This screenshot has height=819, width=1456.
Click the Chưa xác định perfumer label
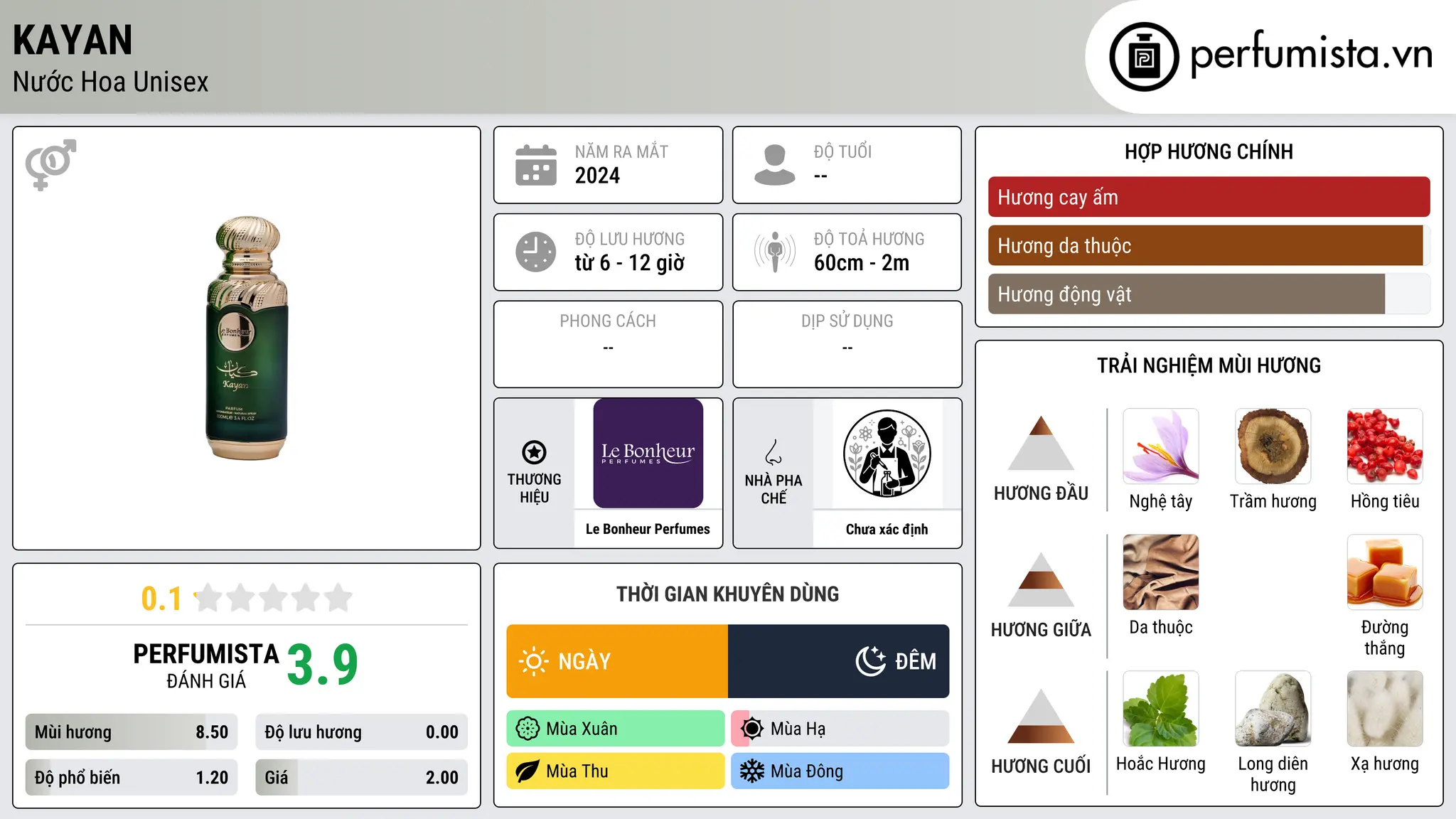coord(887,529)
